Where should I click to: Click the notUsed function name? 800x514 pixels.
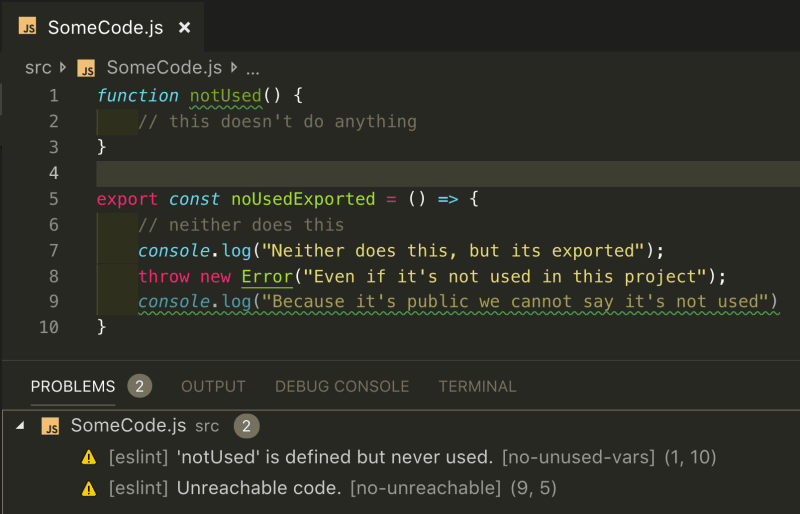click(x=226, y=95)
